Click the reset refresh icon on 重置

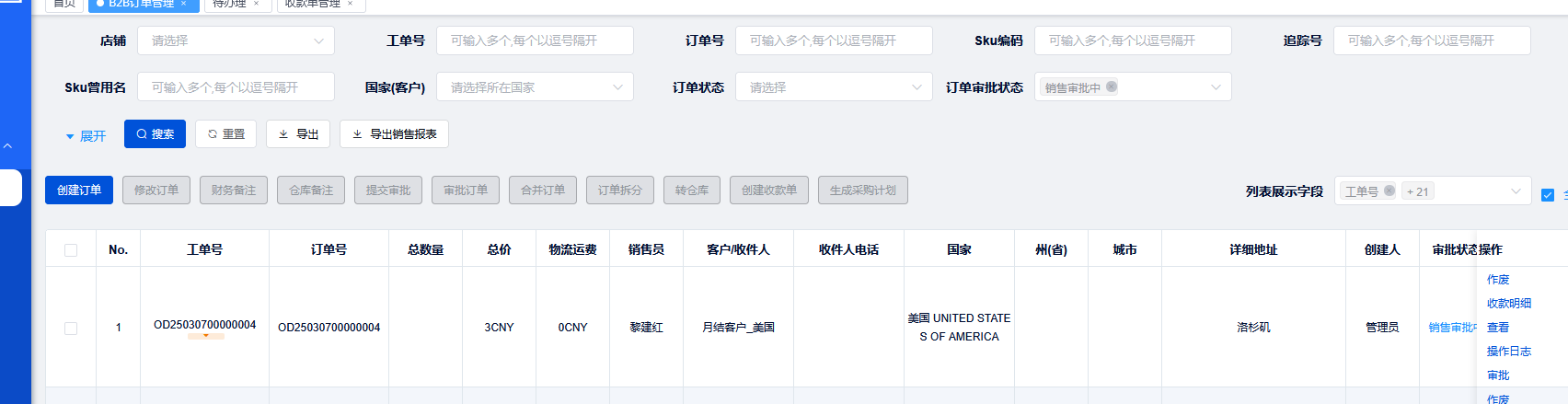tap(213, 134)
